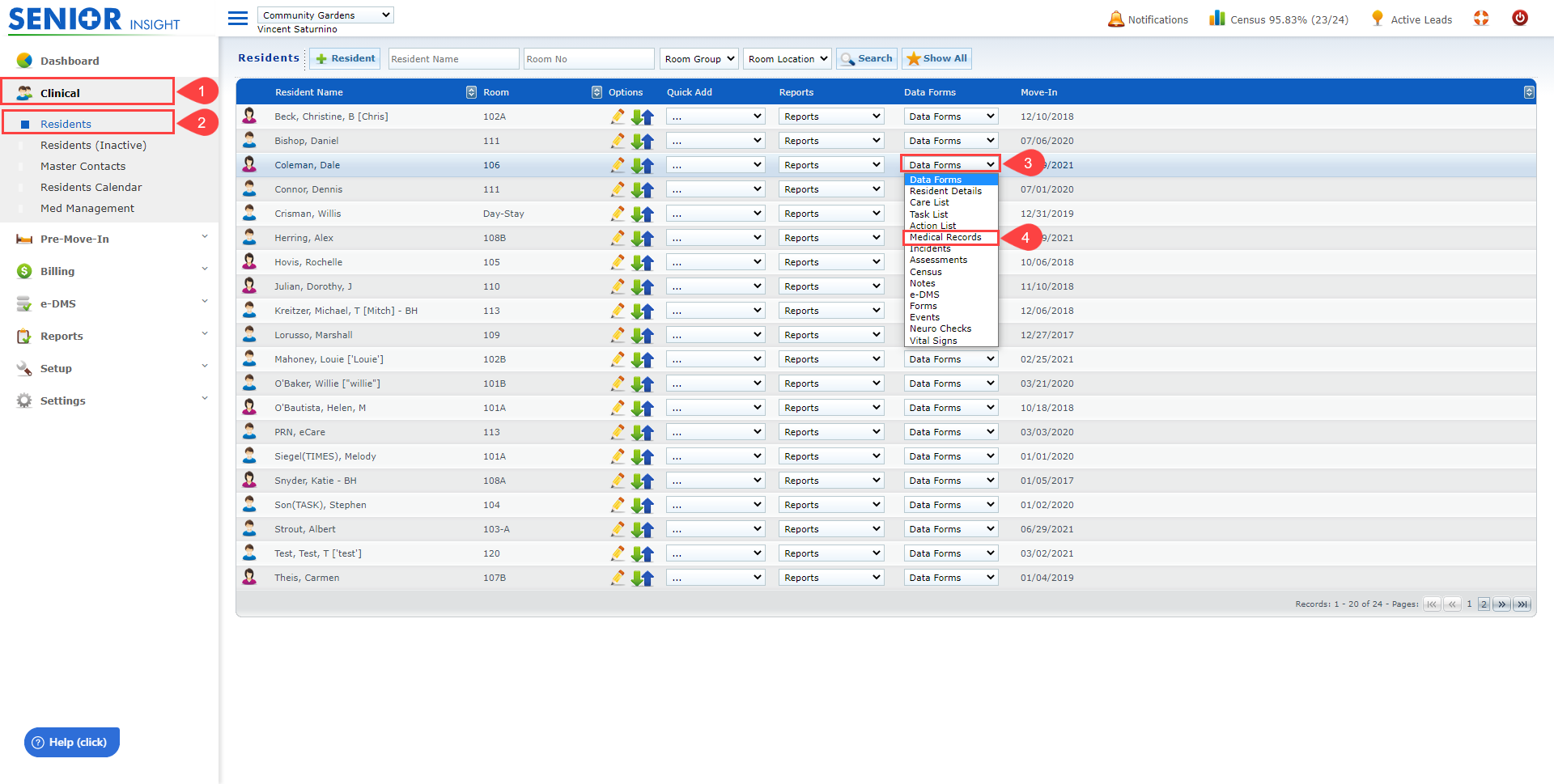1554x784 pixels.
Task: Open Quick Add dropdown for Beck, Christine
Action: click(715, 117)
